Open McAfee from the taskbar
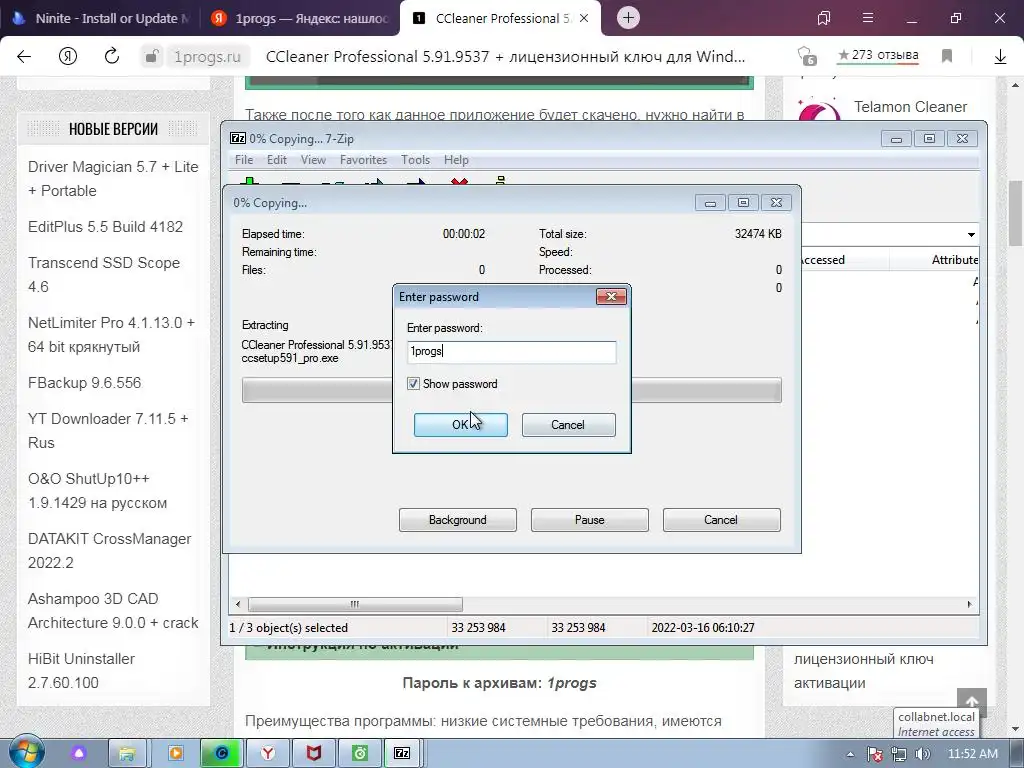 coord(314,754)
